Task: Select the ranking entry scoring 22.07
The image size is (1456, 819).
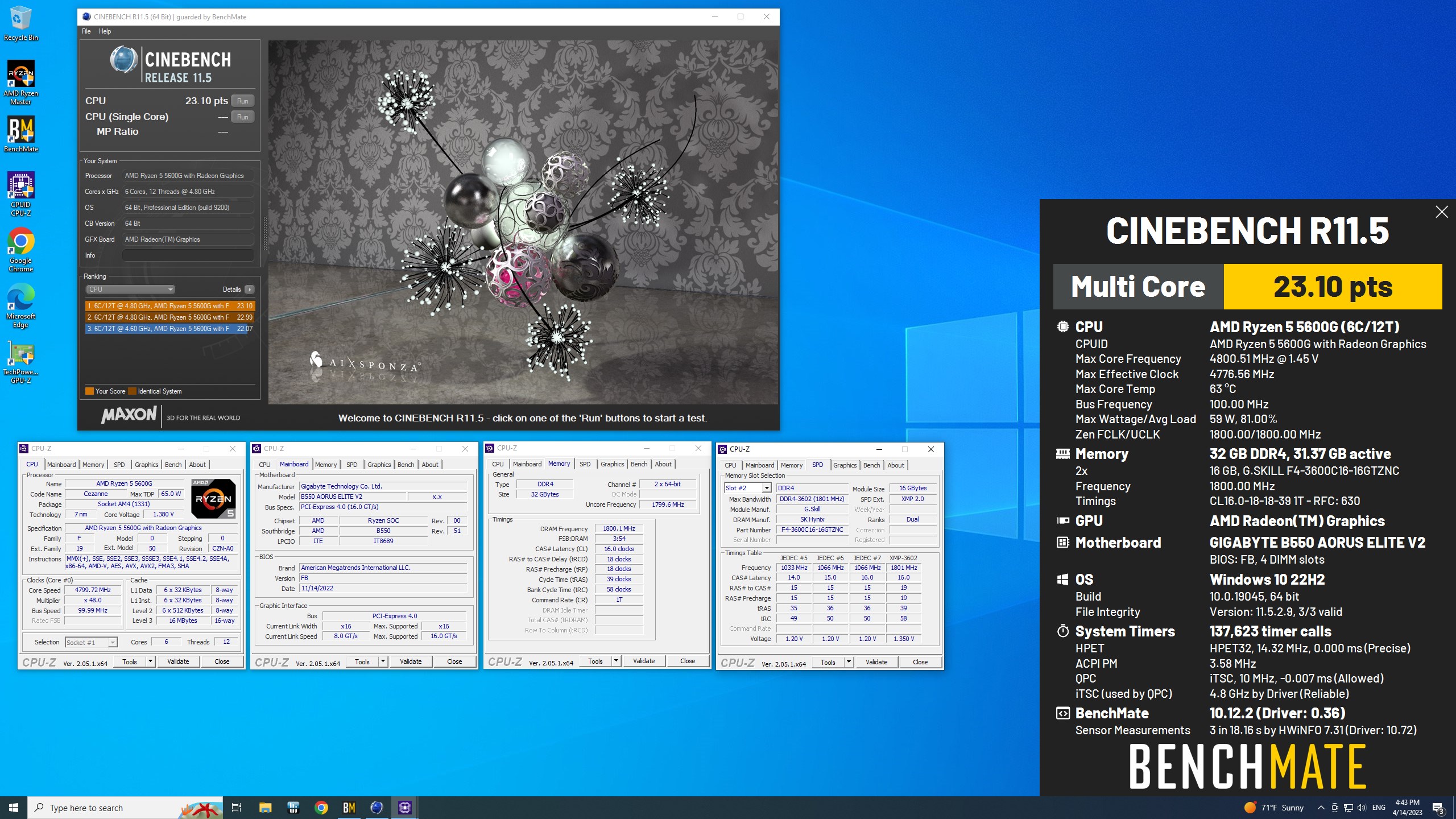Action: (x=169, y=329)
